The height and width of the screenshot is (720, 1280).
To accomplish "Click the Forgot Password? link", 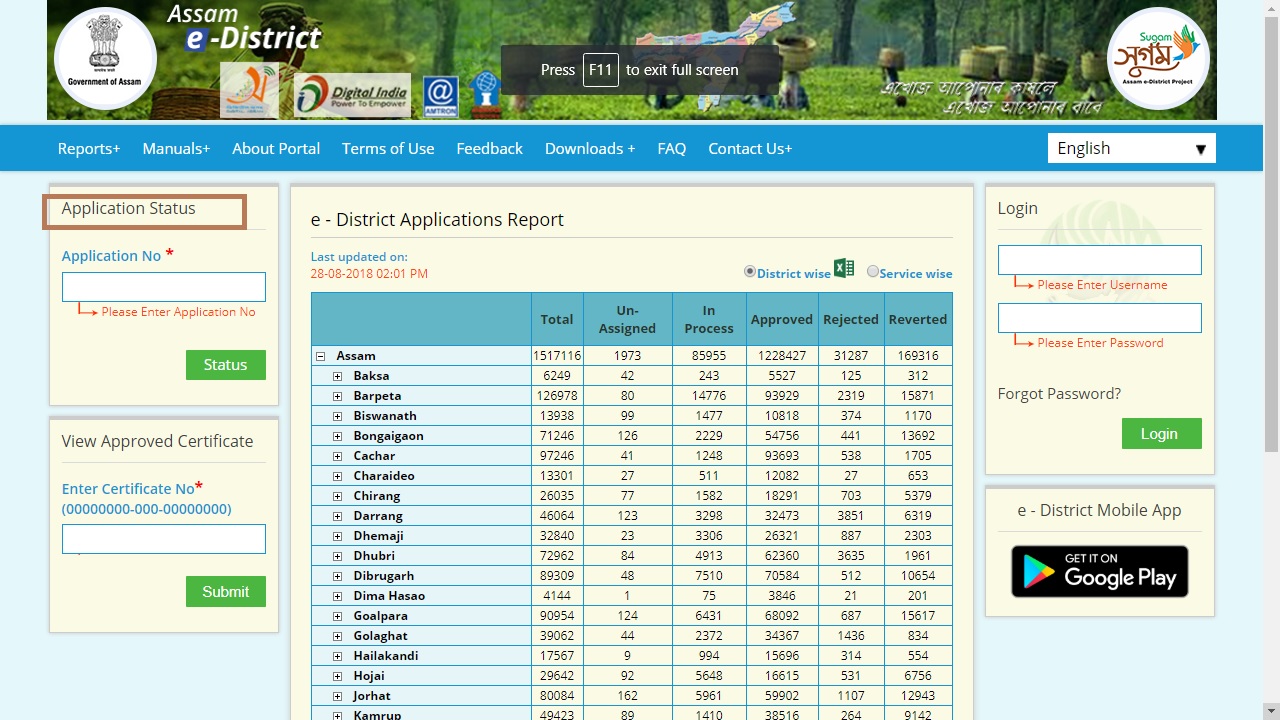I will (1059, 393).
